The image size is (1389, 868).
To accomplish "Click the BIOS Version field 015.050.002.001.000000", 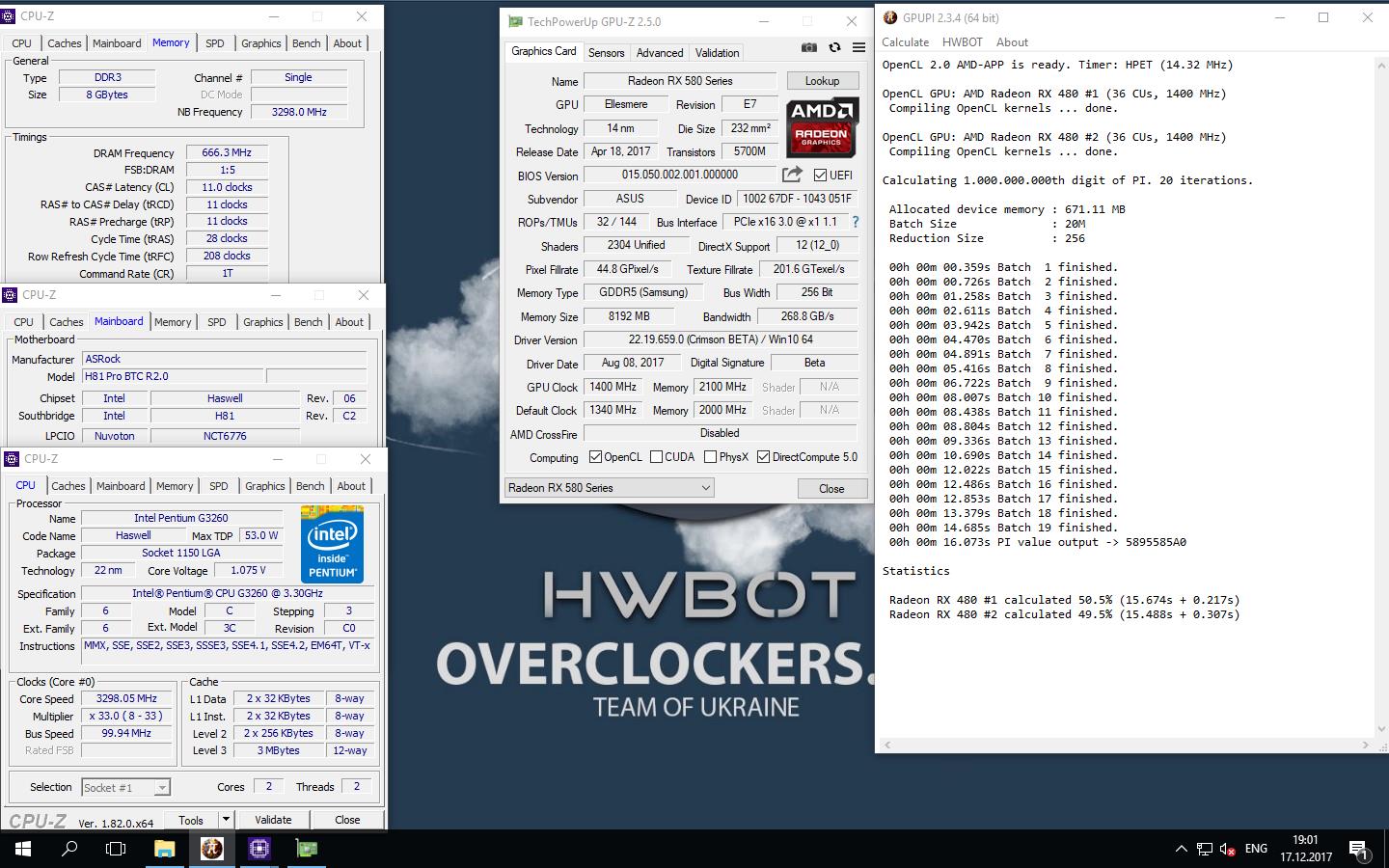I will (680, 175).
